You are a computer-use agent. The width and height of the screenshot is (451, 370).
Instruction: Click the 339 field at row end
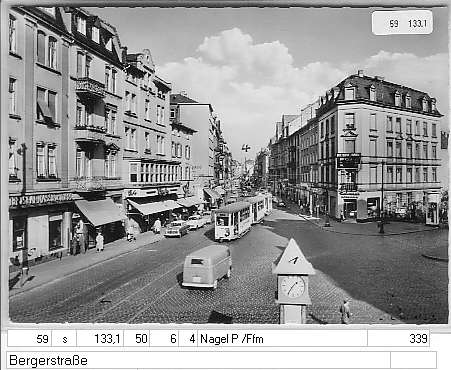(x=399, y=339)
